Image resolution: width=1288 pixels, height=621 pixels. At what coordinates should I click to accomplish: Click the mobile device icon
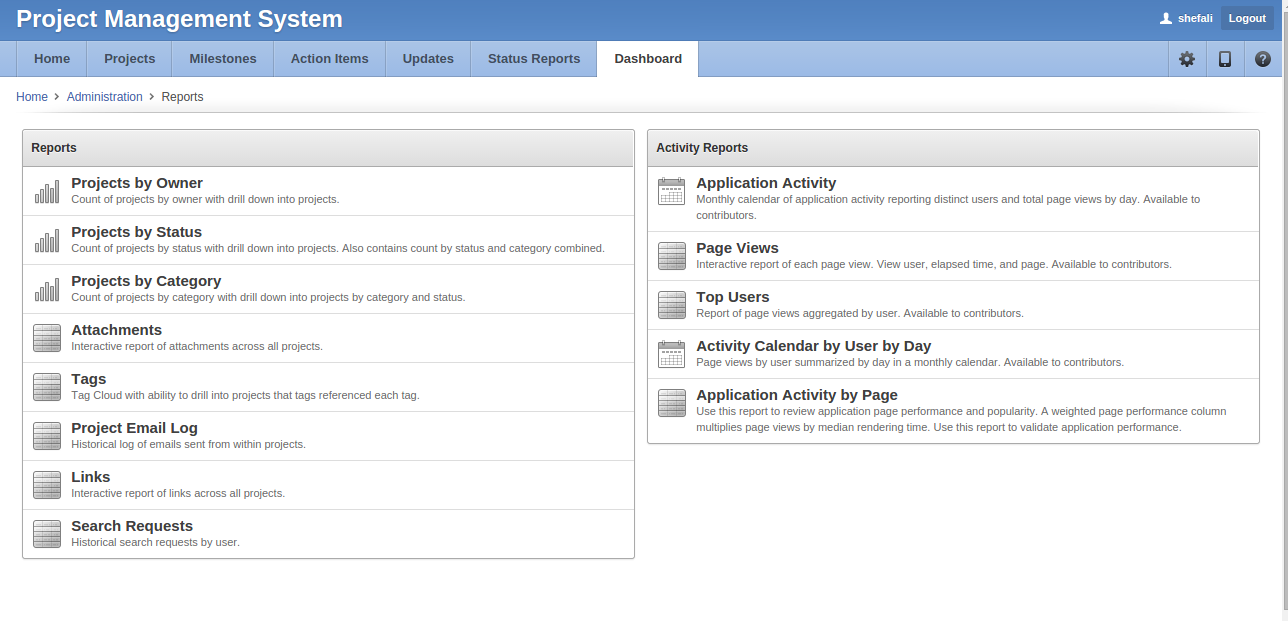[1225, 59]
